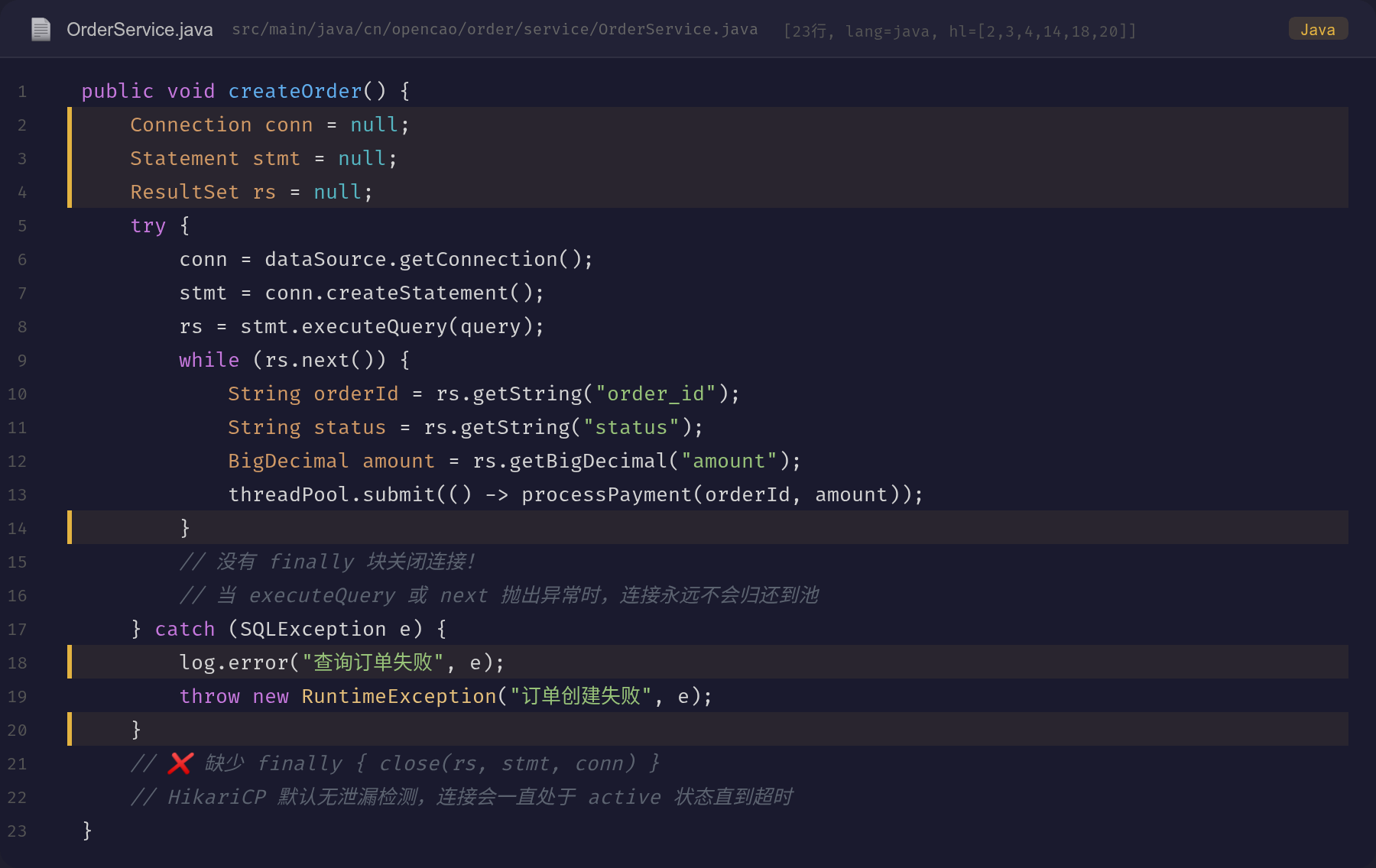This screenshot has height=868, width=1376.
Task: Click the while keyword
Action: click(209, 360)
